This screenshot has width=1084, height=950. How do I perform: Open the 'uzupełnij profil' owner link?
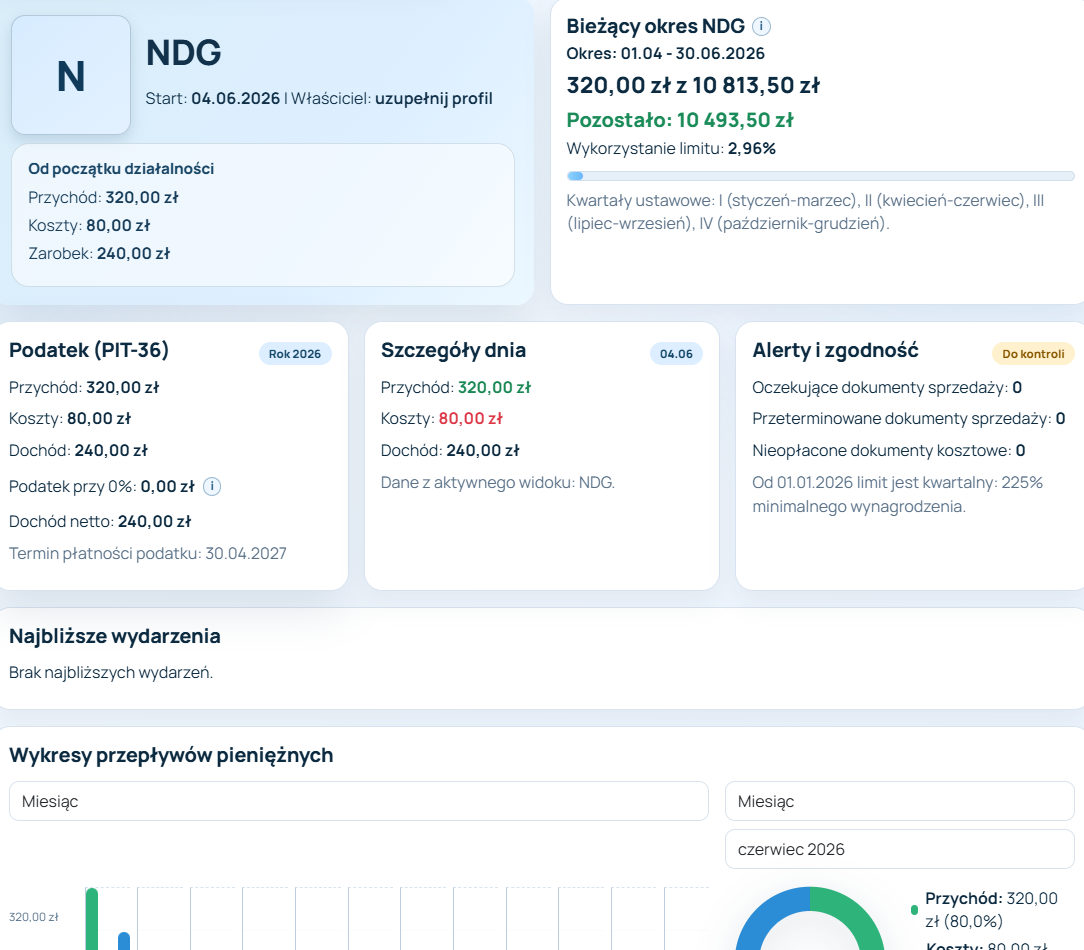point(433,98)
